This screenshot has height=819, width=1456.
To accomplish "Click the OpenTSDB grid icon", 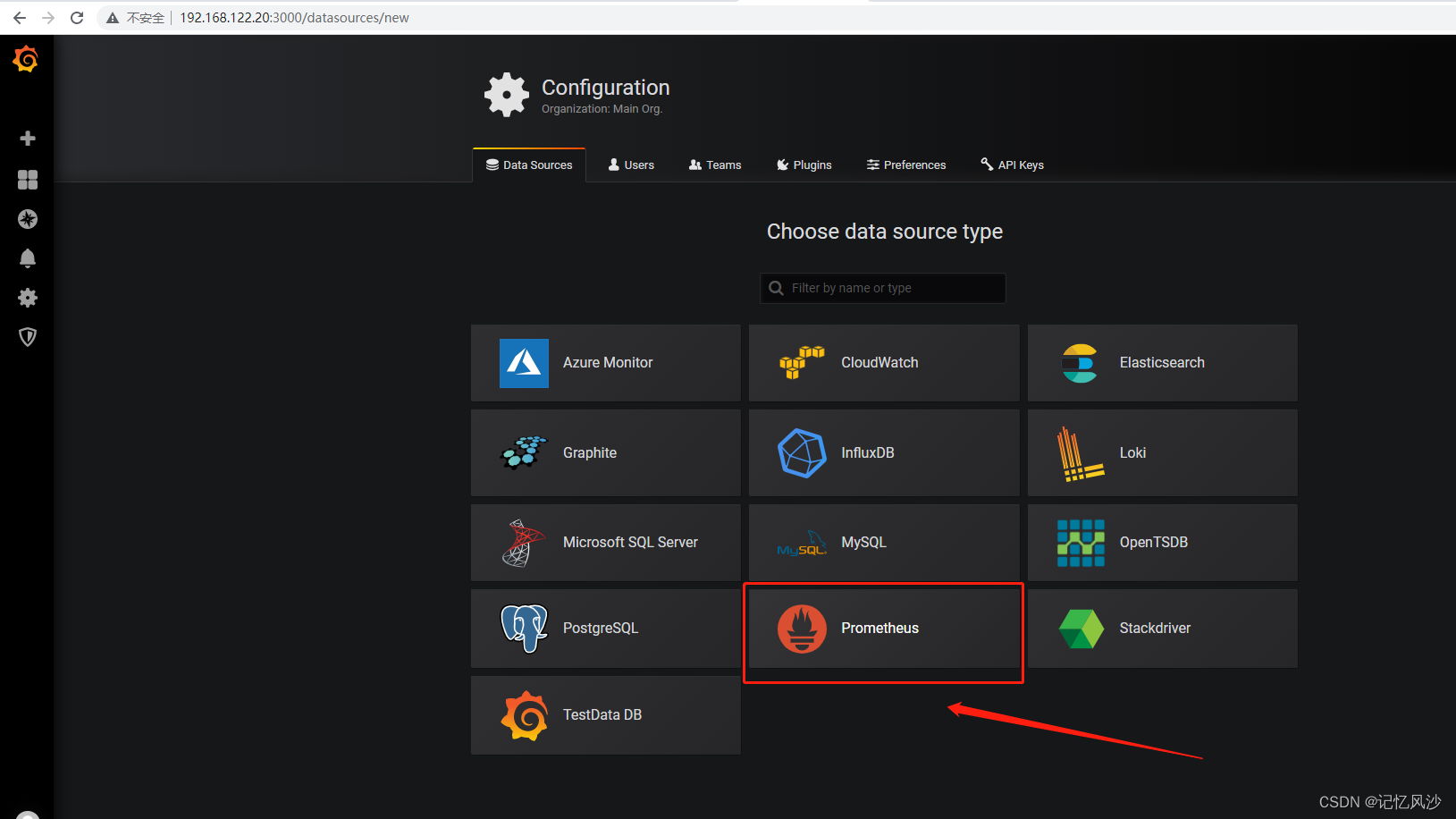I will click(1081, 543).
